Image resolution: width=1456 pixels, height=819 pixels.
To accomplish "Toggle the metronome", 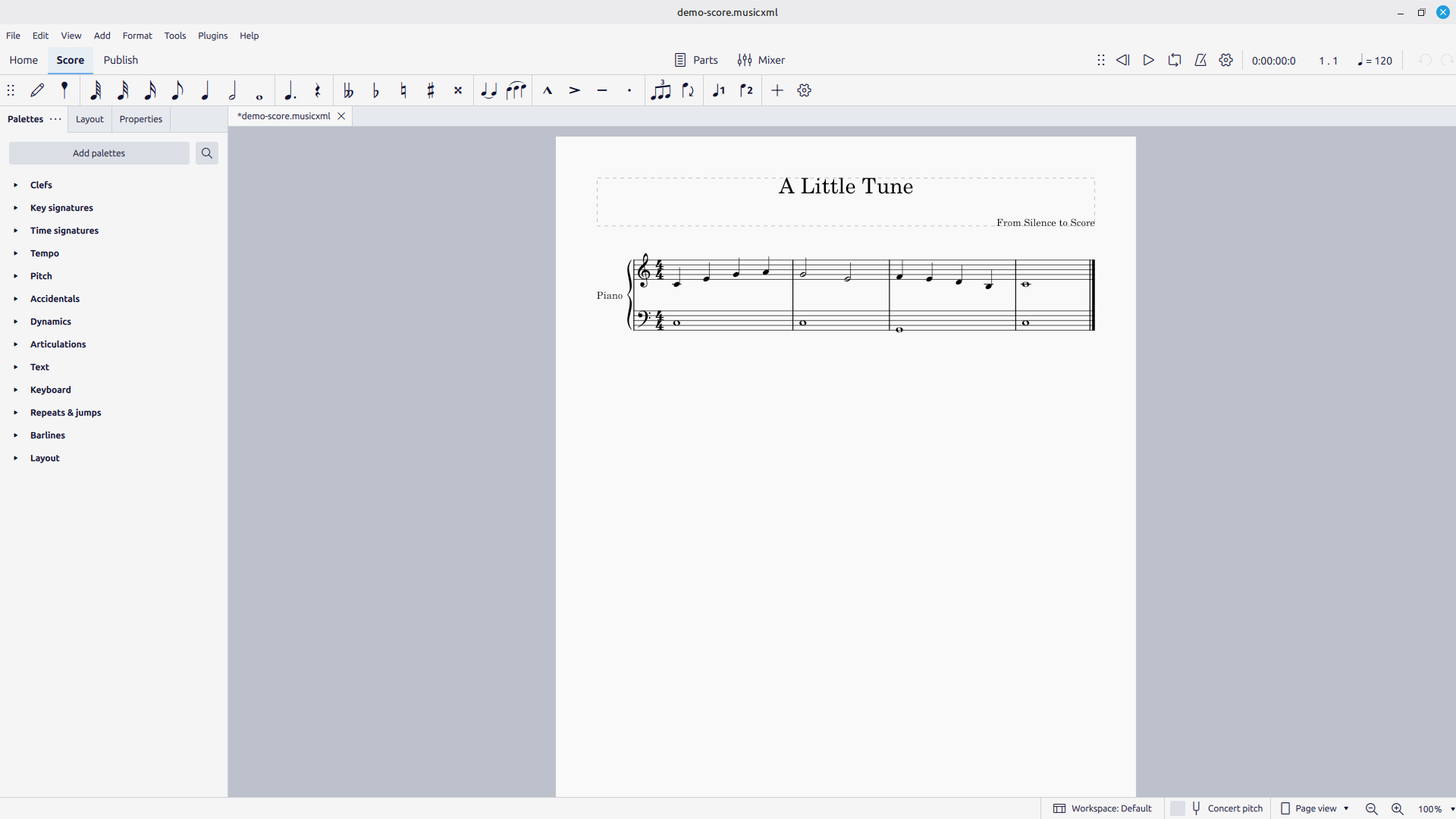I will [1200, 60].
